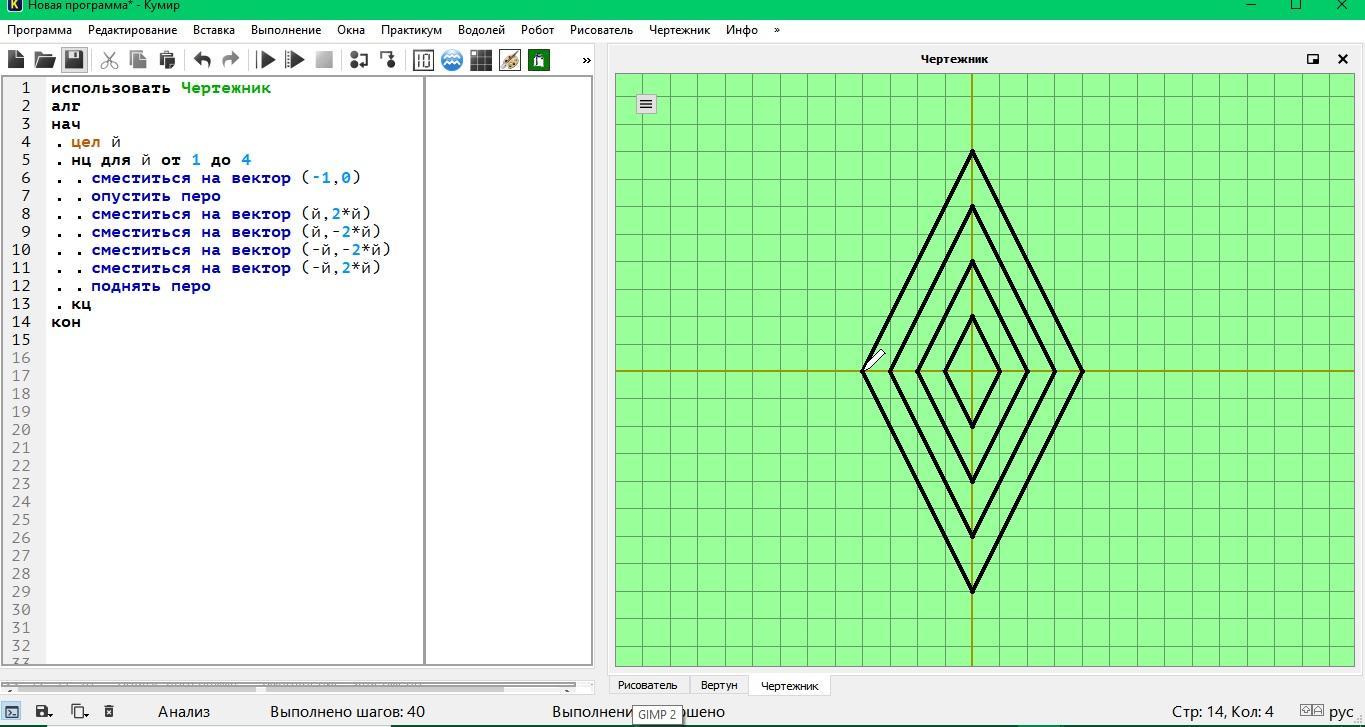The image size is (1365, 727).
Task: Click the step-over execution icon
Action: click(x=358, y=60)
